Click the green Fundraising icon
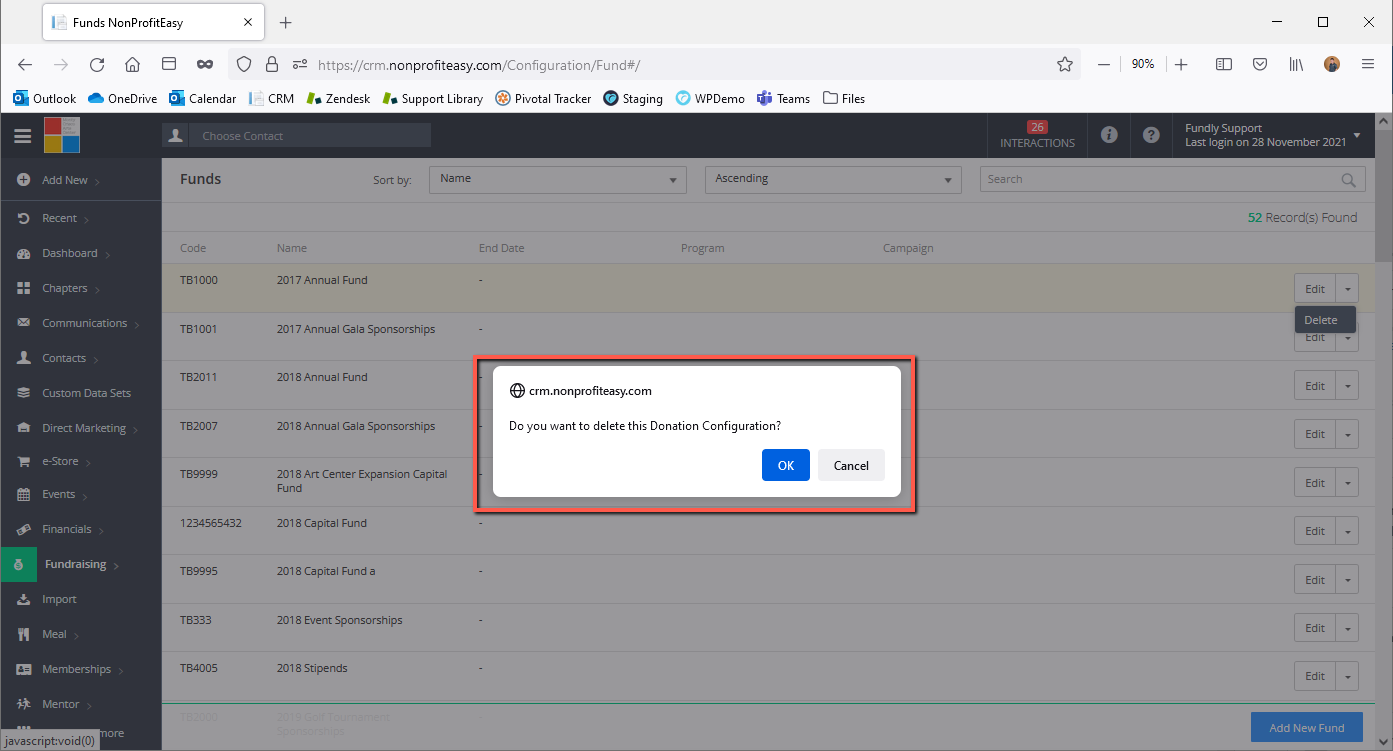This screenshot has height=751, width=1393. click(x=18, y=565)
